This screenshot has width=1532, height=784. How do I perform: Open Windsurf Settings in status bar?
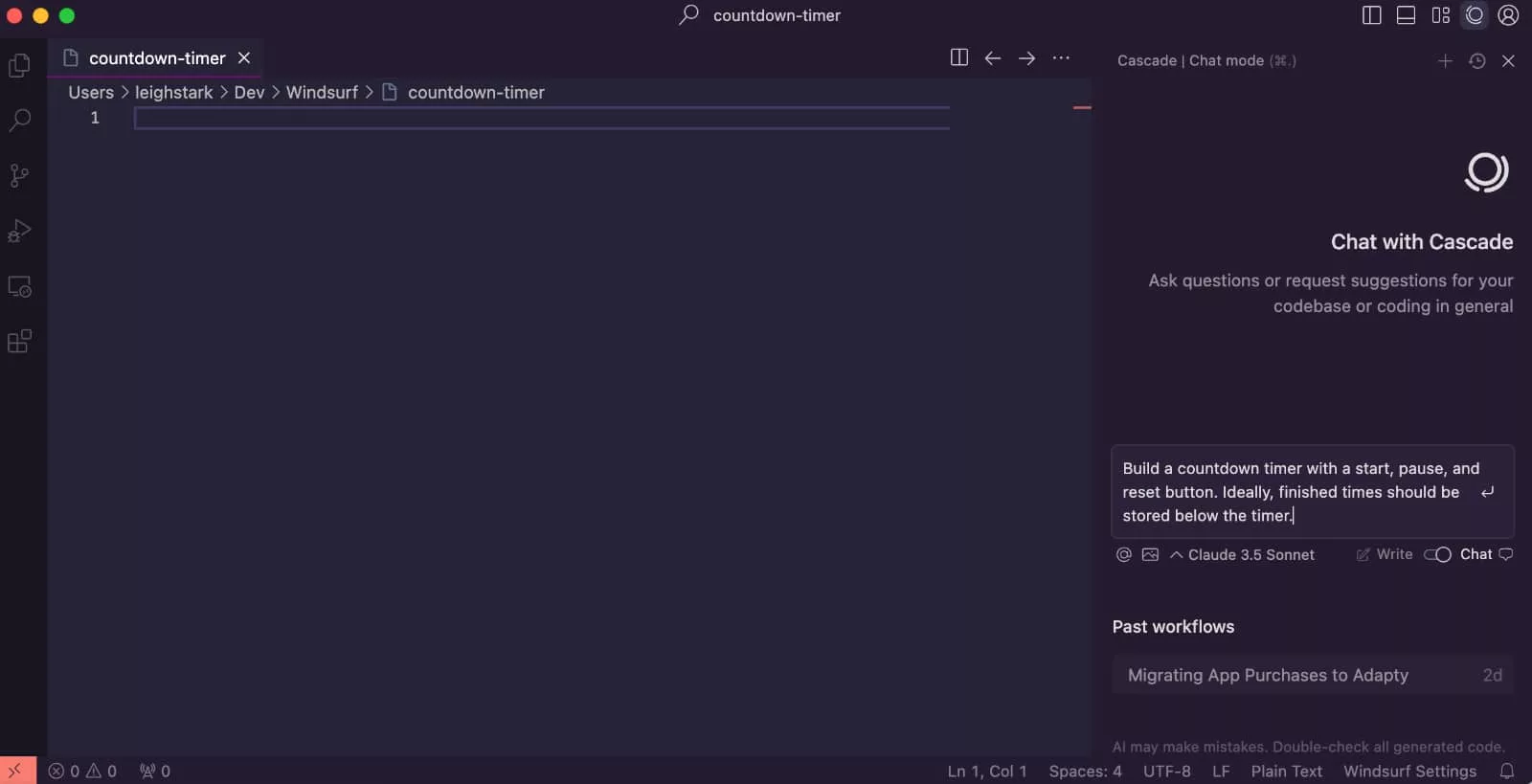(1409, 771)
